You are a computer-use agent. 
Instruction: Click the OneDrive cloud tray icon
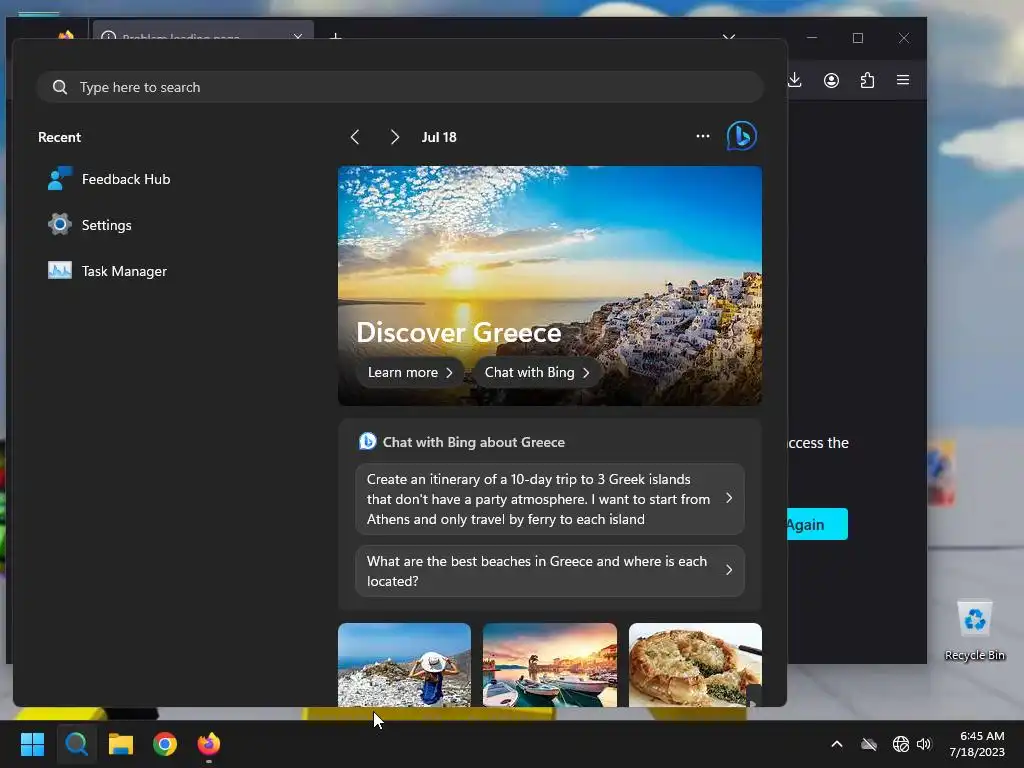tap(869, 744)
